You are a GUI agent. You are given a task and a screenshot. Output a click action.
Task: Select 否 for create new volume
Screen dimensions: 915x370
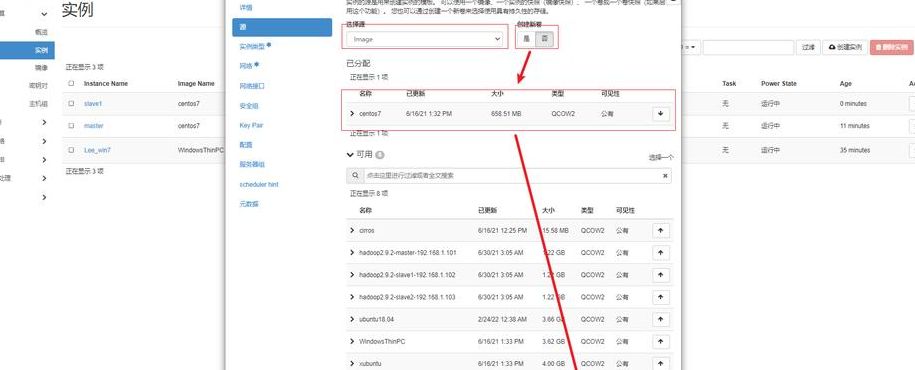click(x=545, y=39)
